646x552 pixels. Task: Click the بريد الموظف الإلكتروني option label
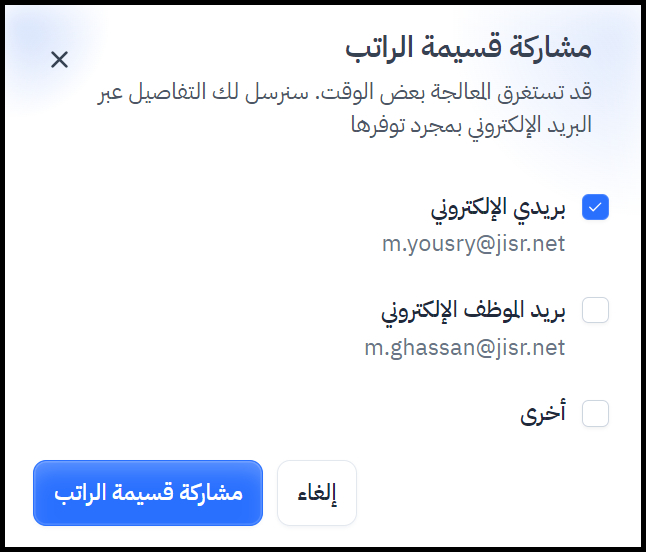[473, 311]
